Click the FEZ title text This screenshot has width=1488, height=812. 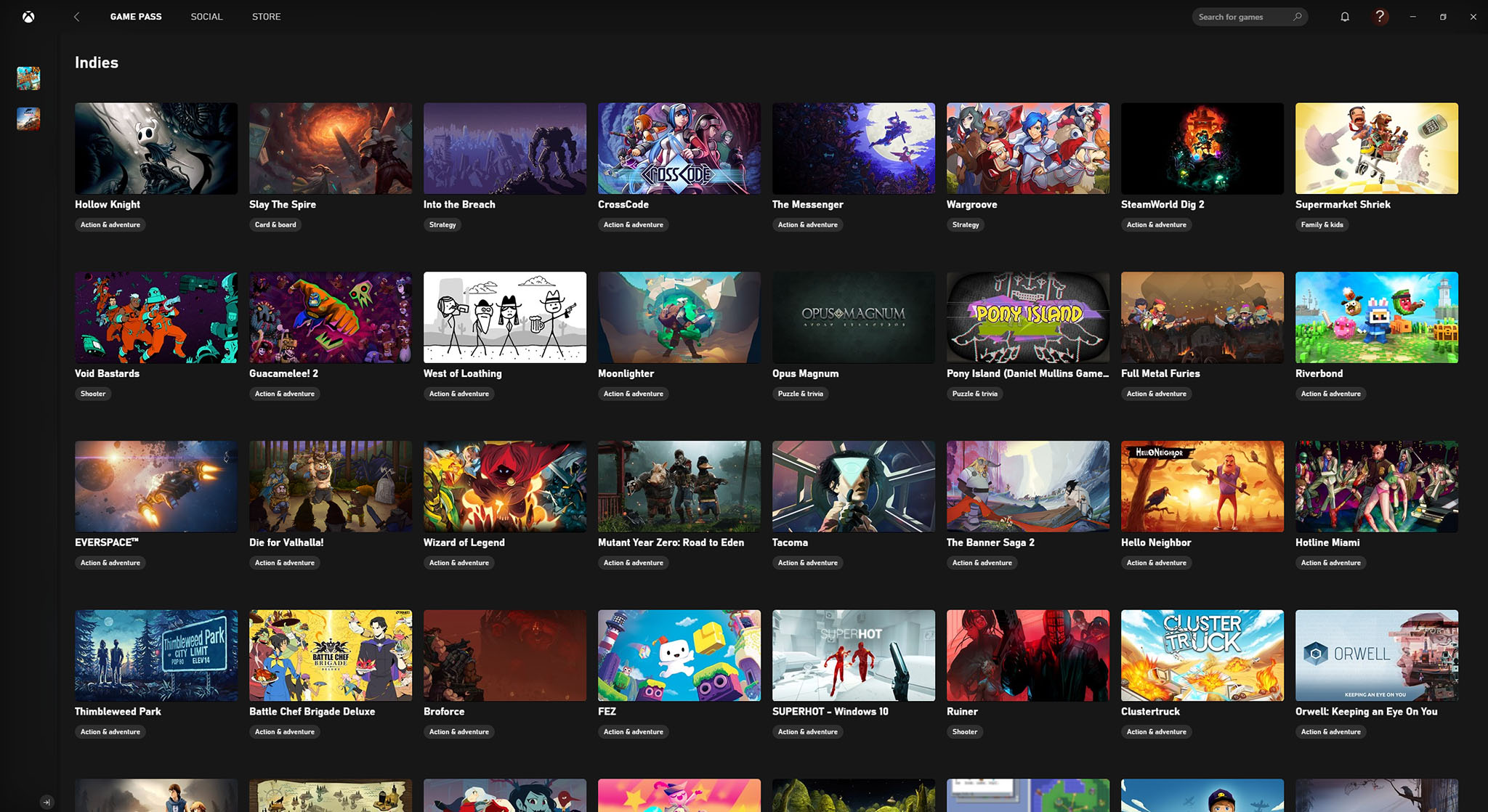[607, 712]
